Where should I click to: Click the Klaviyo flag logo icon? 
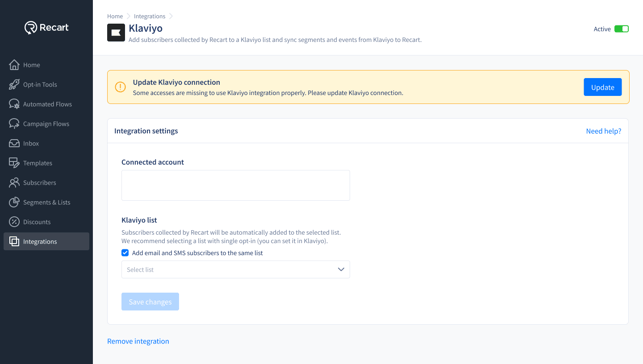point(116,33)
